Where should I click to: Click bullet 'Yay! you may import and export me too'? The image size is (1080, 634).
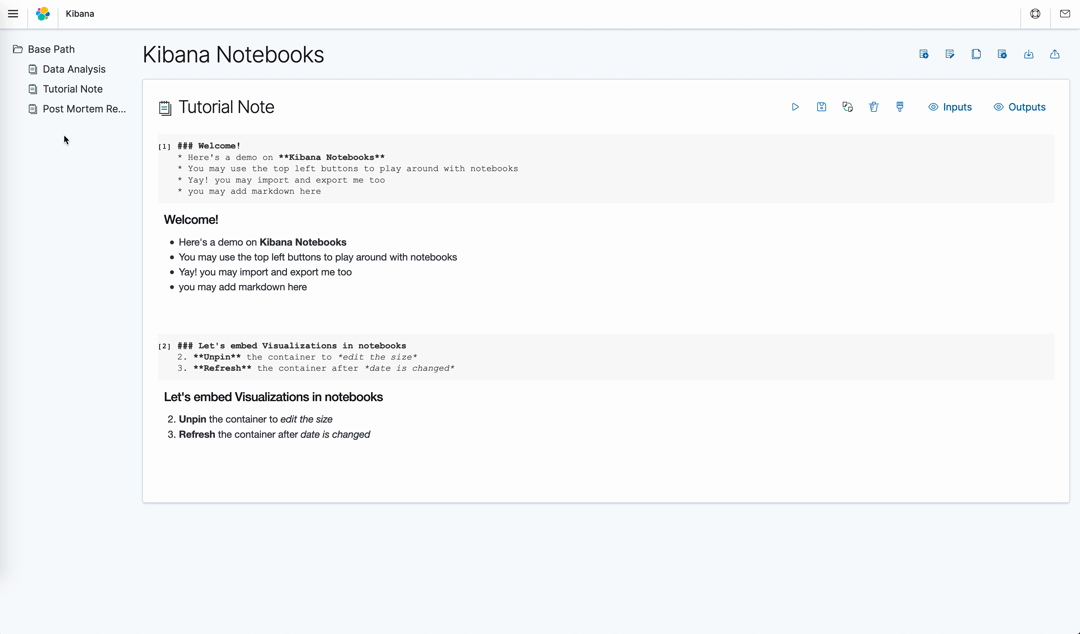(x=265, y=272)
